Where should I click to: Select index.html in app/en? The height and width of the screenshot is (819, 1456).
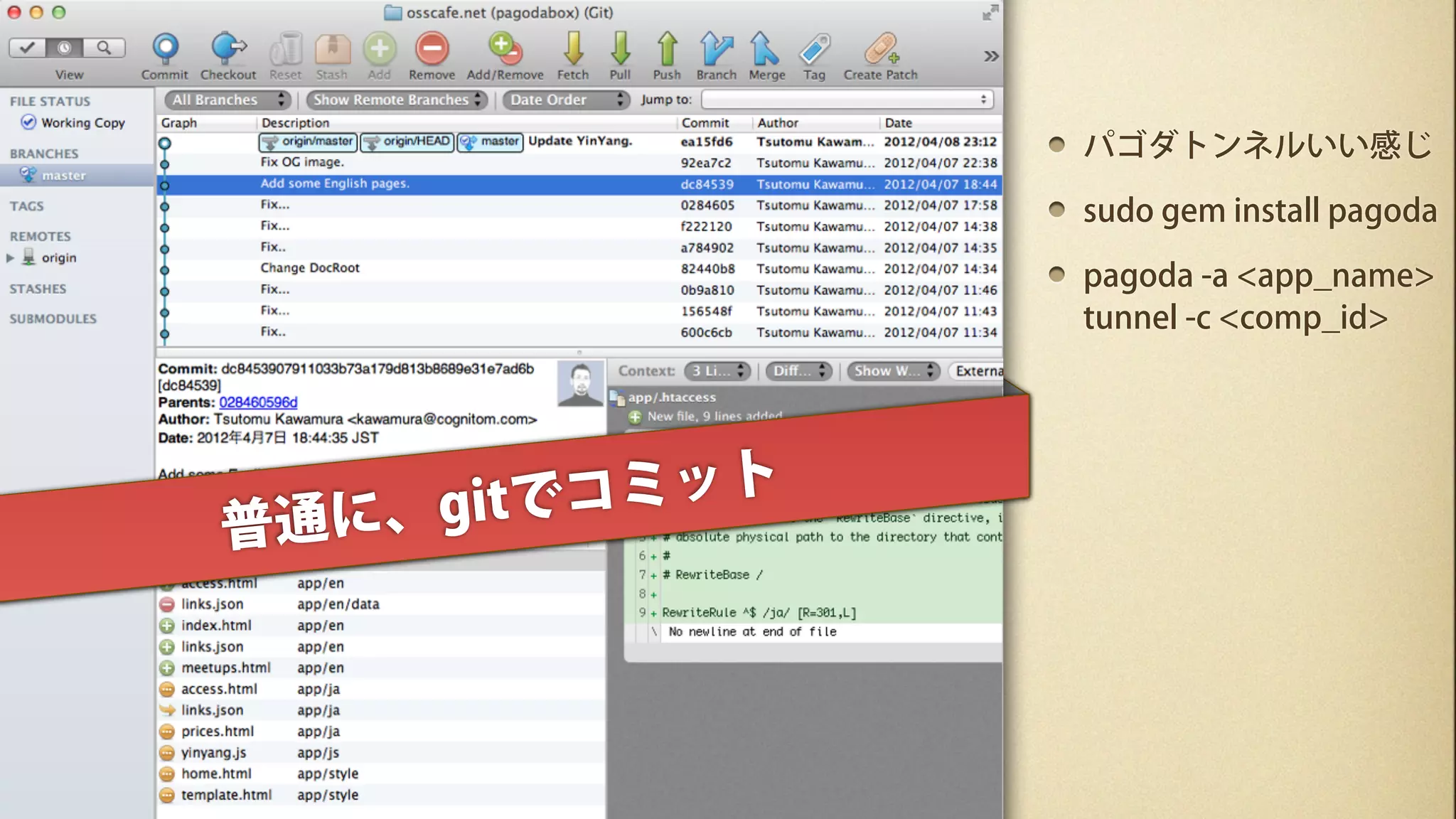click(381, 626)
